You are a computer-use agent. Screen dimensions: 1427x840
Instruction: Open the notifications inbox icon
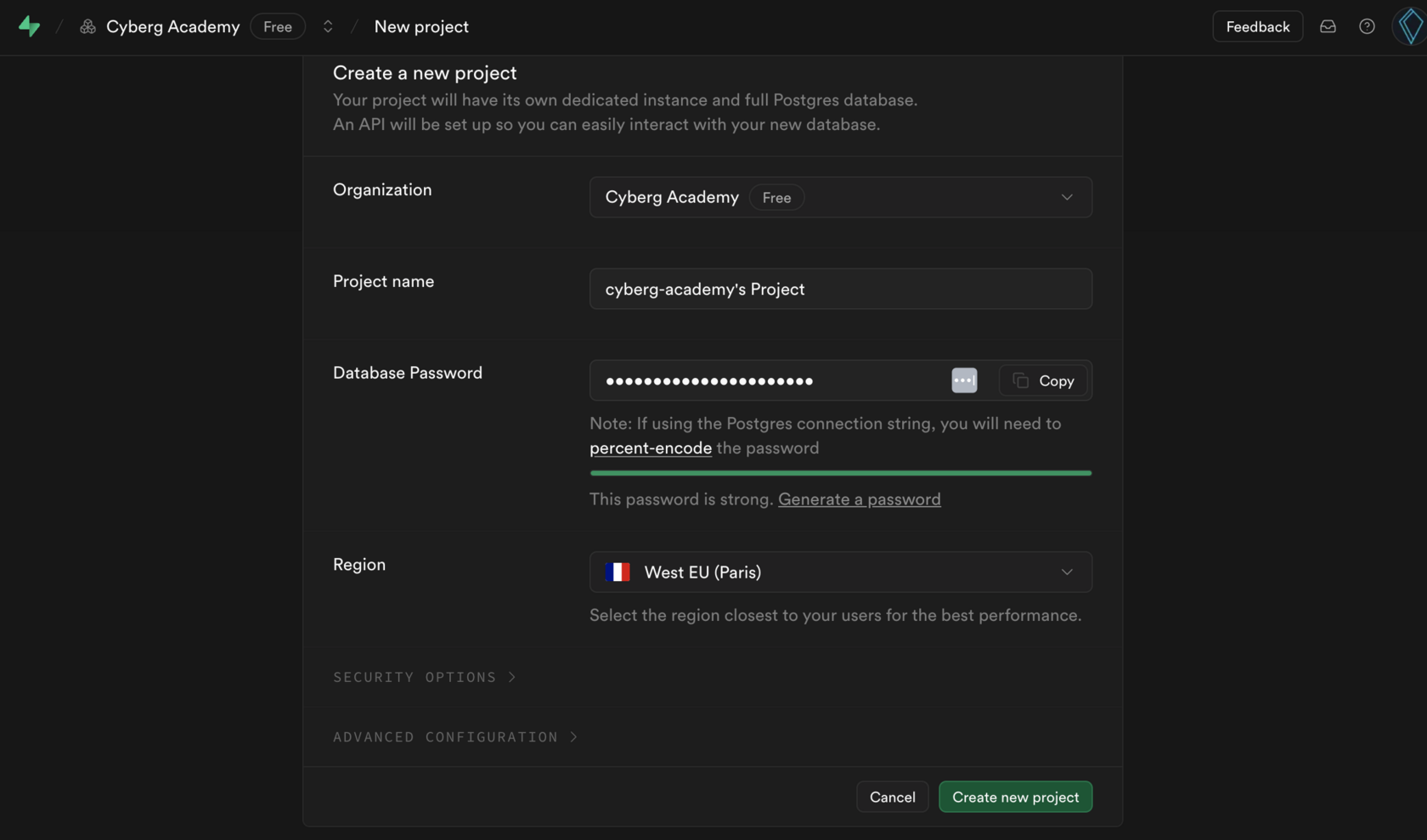(1328, 27)
